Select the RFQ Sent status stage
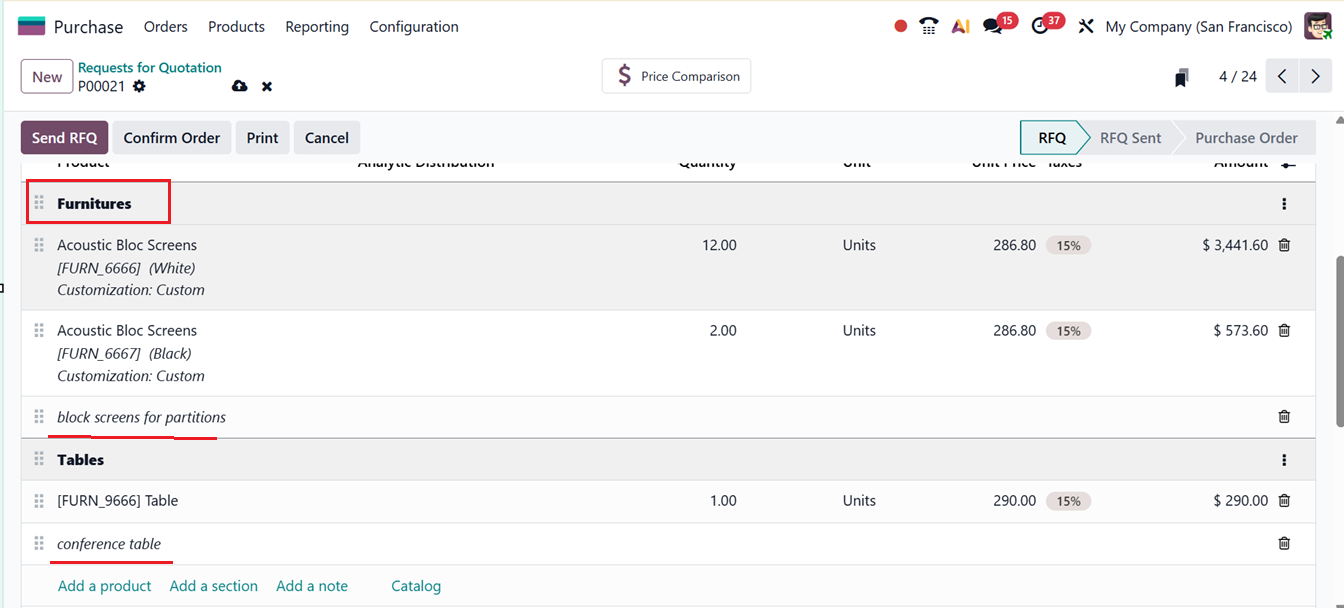Image resolution: width=1344 pixels, height=608 pixels. click(1130, 138)
